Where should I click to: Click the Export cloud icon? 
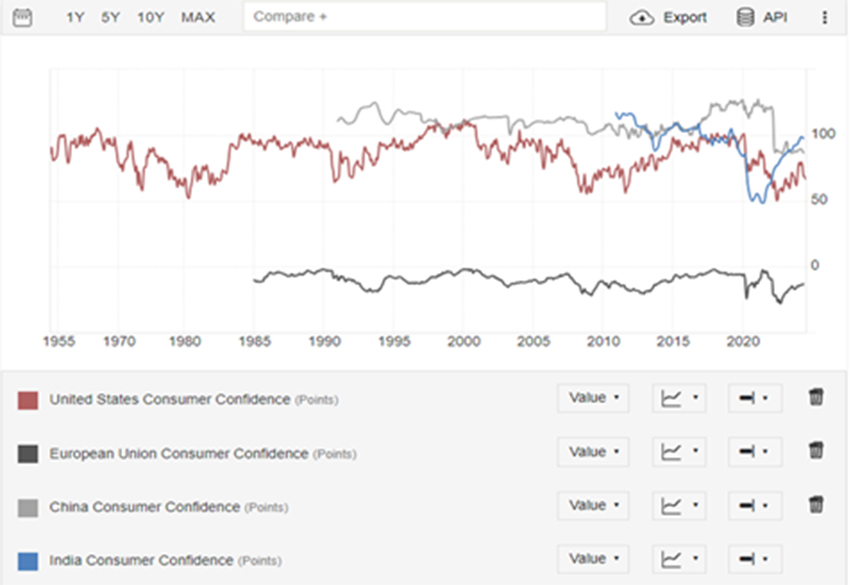pyautogui.click(x=642, y=17)
